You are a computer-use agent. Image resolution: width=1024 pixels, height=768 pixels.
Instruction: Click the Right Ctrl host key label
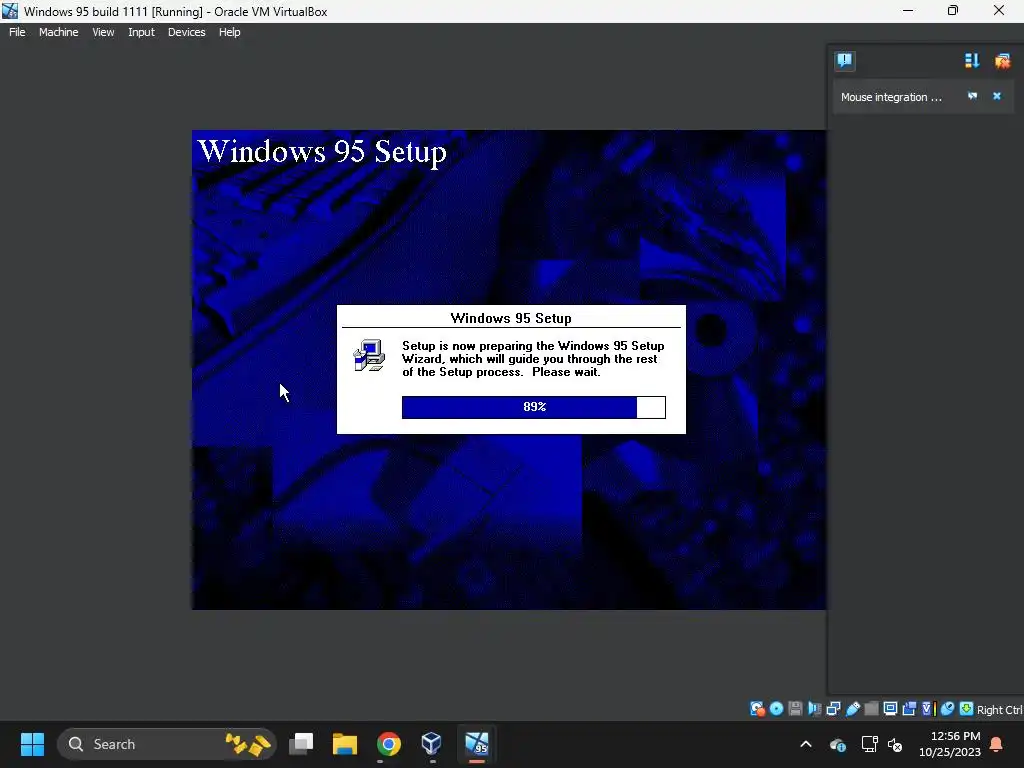[x=1000, y=710]
